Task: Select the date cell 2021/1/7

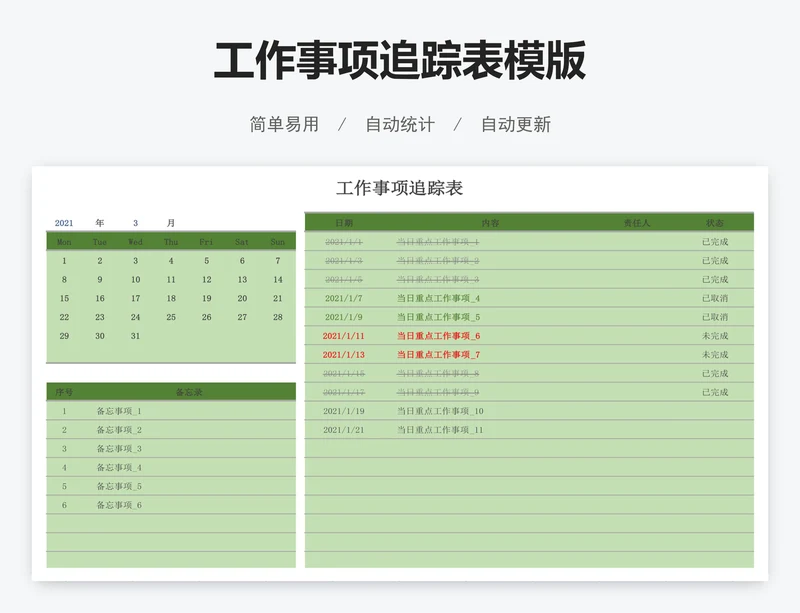Action: pos(343,299)
